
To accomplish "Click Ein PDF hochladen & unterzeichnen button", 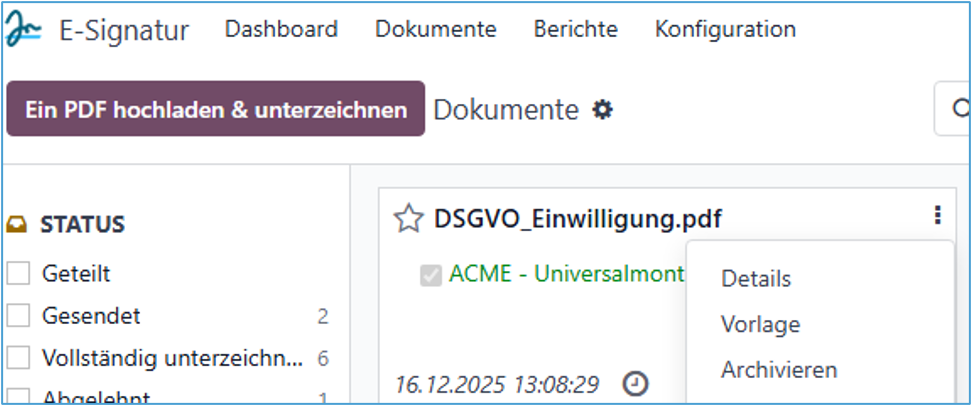I will (x=216, y=109).
